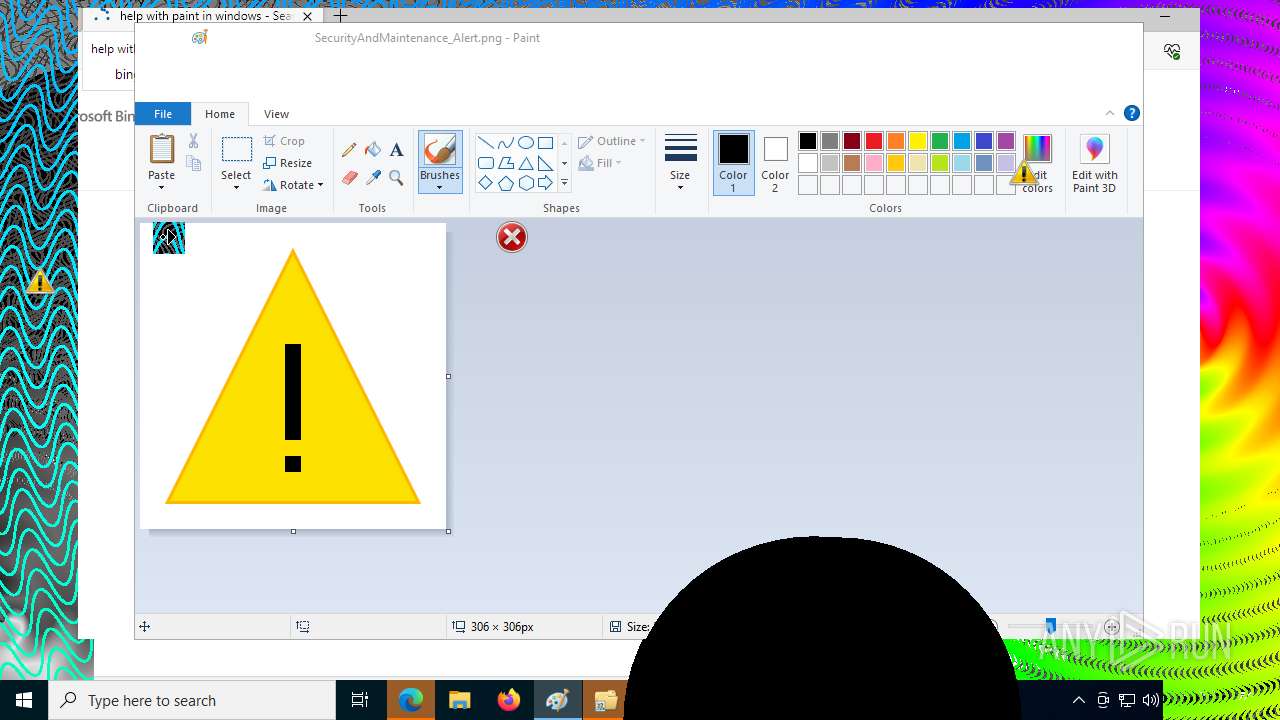Image resolution: width=1280 pixels, height=720 pixels.
Task: Select the Rectangle shape
Action: 546,143
